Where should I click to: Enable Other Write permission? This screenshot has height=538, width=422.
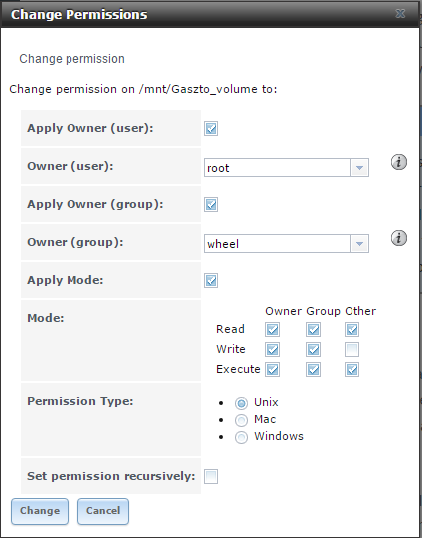tap(352, 350)
